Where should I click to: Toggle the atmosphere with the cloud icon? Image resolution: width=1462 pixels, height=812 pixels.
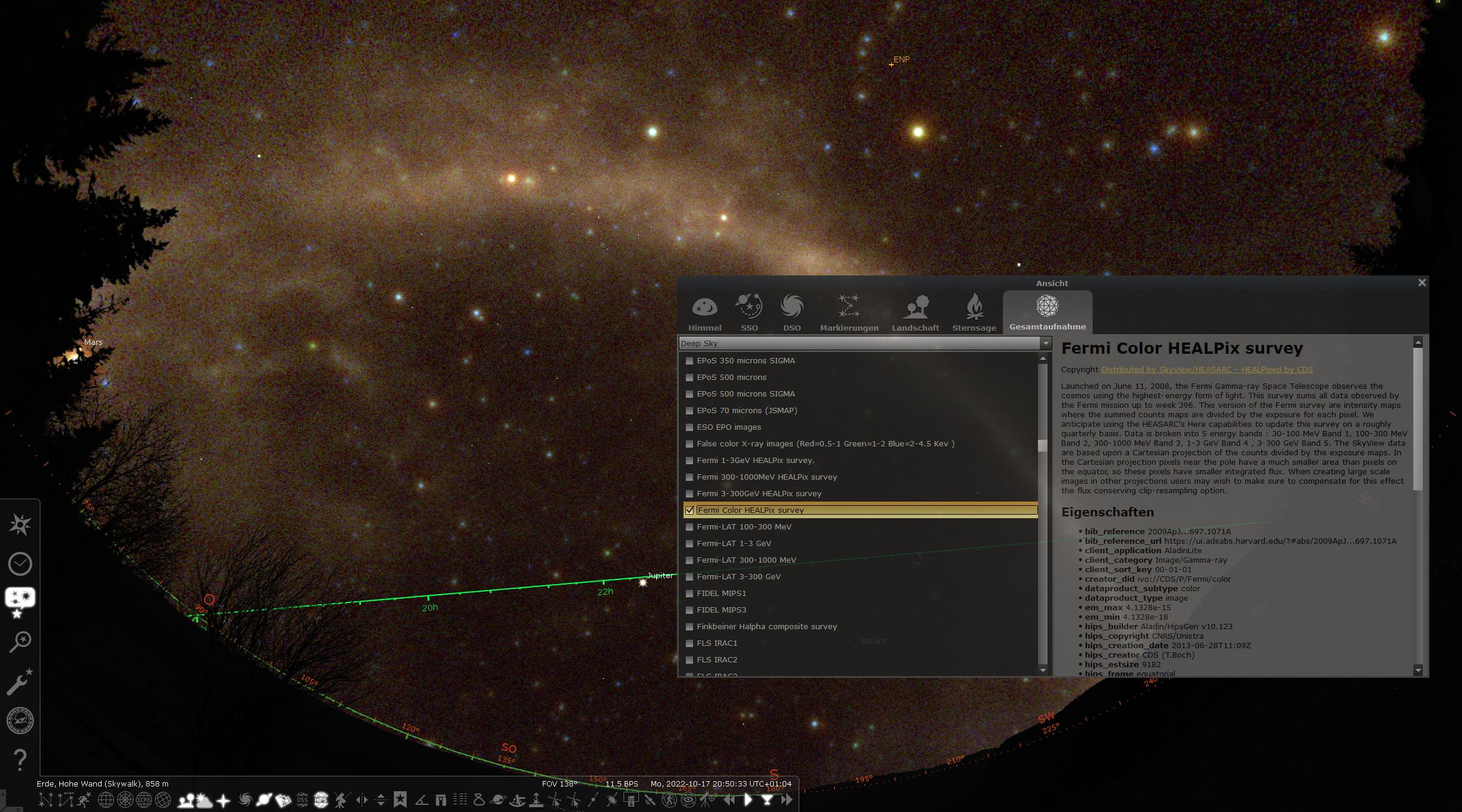(x=204, y=800)
